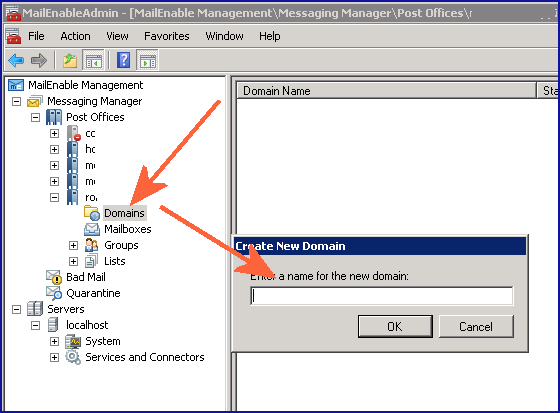
Task: Select the Bad Mail tree item label
Action: coord(86,277)
